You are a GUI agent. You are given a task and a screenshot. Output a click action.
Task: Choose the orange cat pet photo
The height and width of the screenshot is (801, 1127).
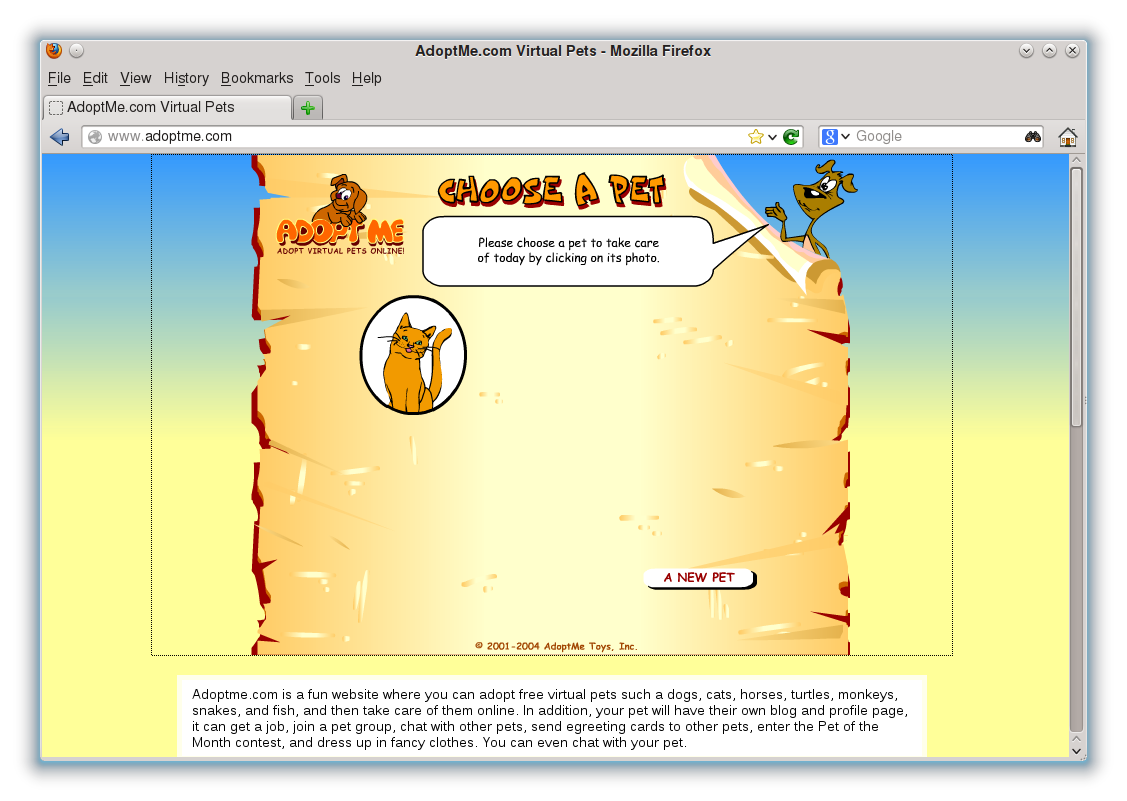click(x=413, y=355)
